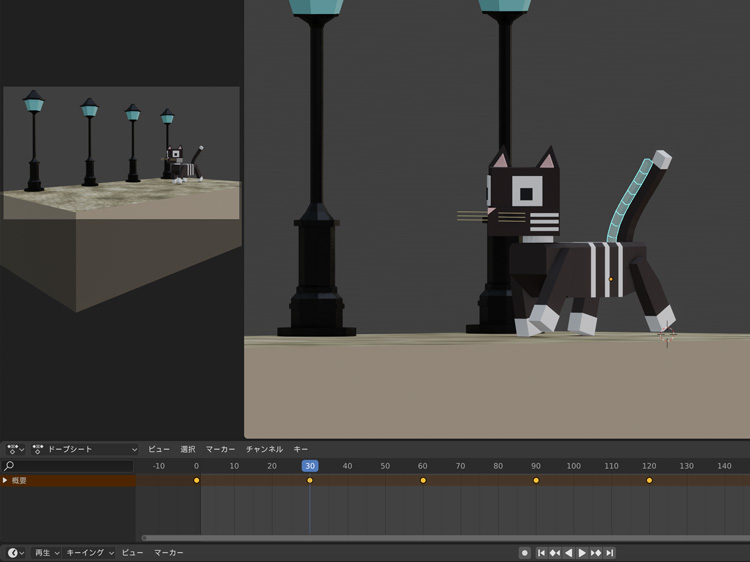
Task: Jump to the next keyframe
Action: [596, 553]
